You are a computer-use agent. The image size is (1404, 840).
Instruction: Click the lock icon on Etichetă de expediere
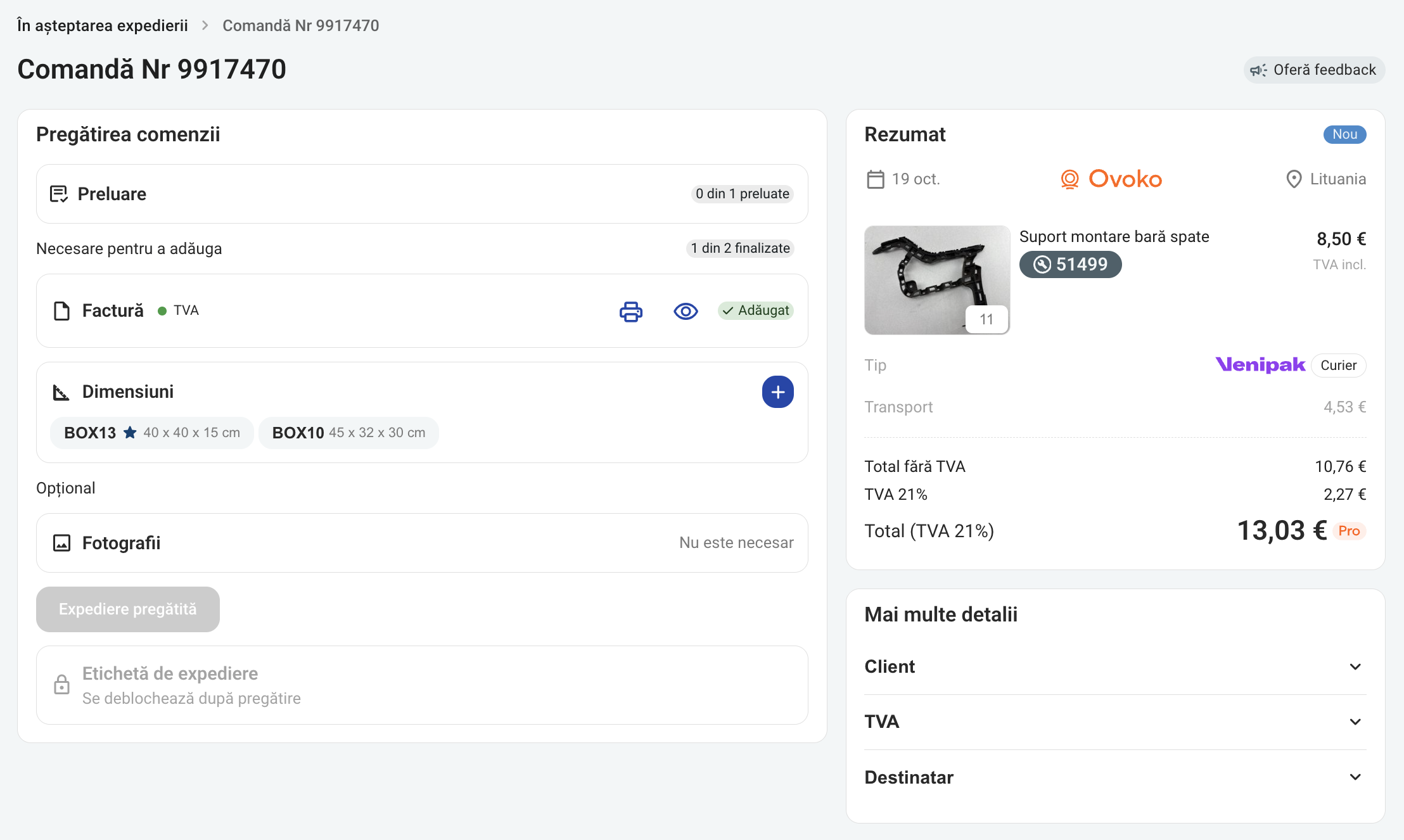[61, 685]
